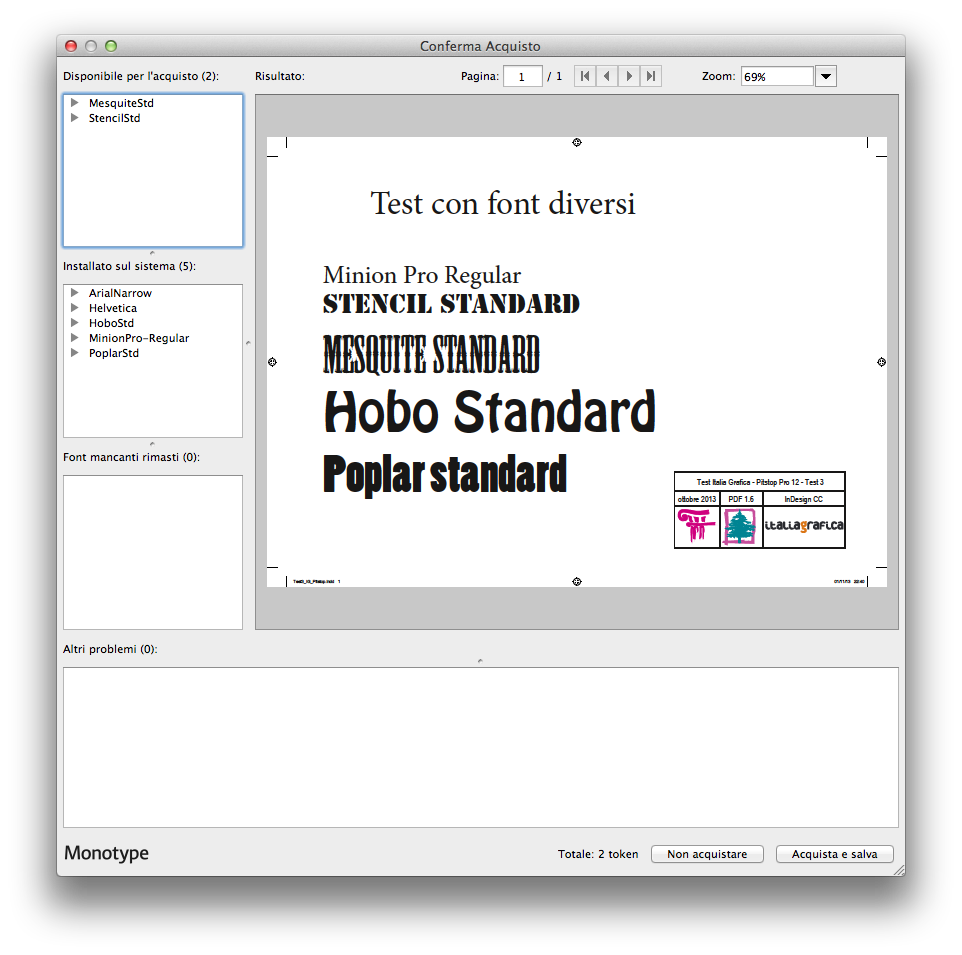Click the 'Test con font diversi' heading
This screenshot has height=955, width=962.
(502, 203)
